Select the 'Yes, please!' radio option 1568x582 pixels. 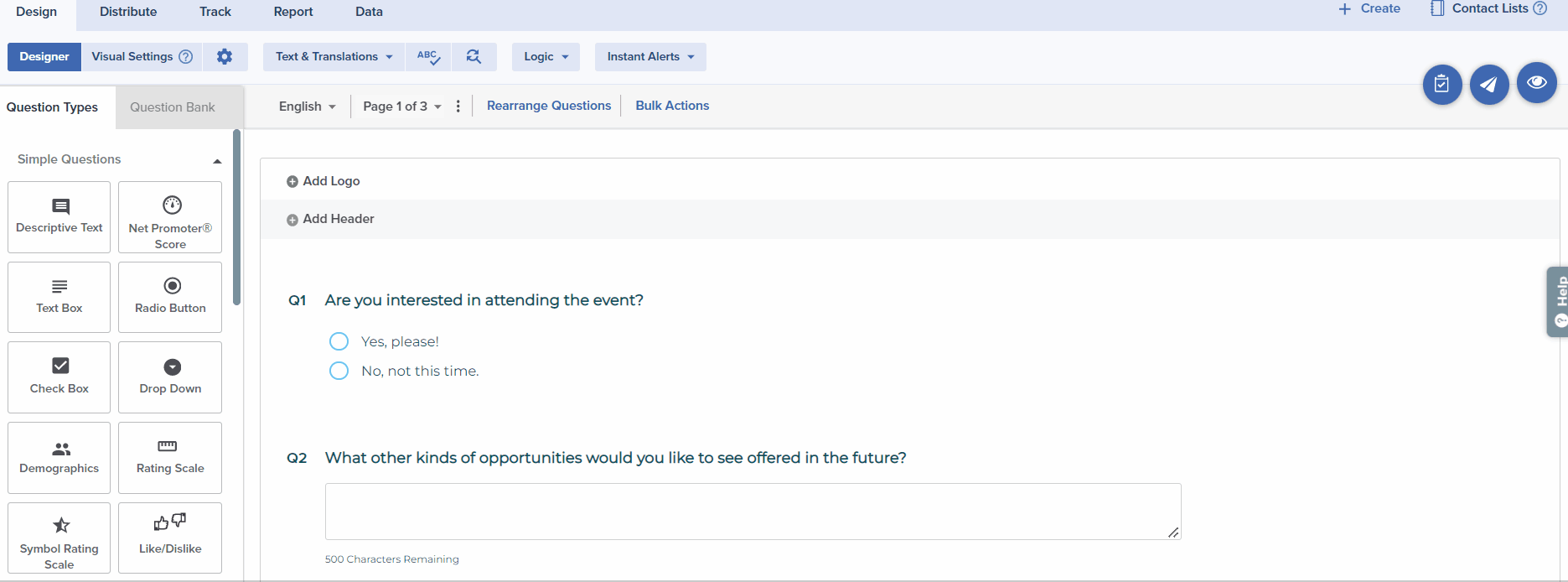pyautogui.click(x=339, y=341)
